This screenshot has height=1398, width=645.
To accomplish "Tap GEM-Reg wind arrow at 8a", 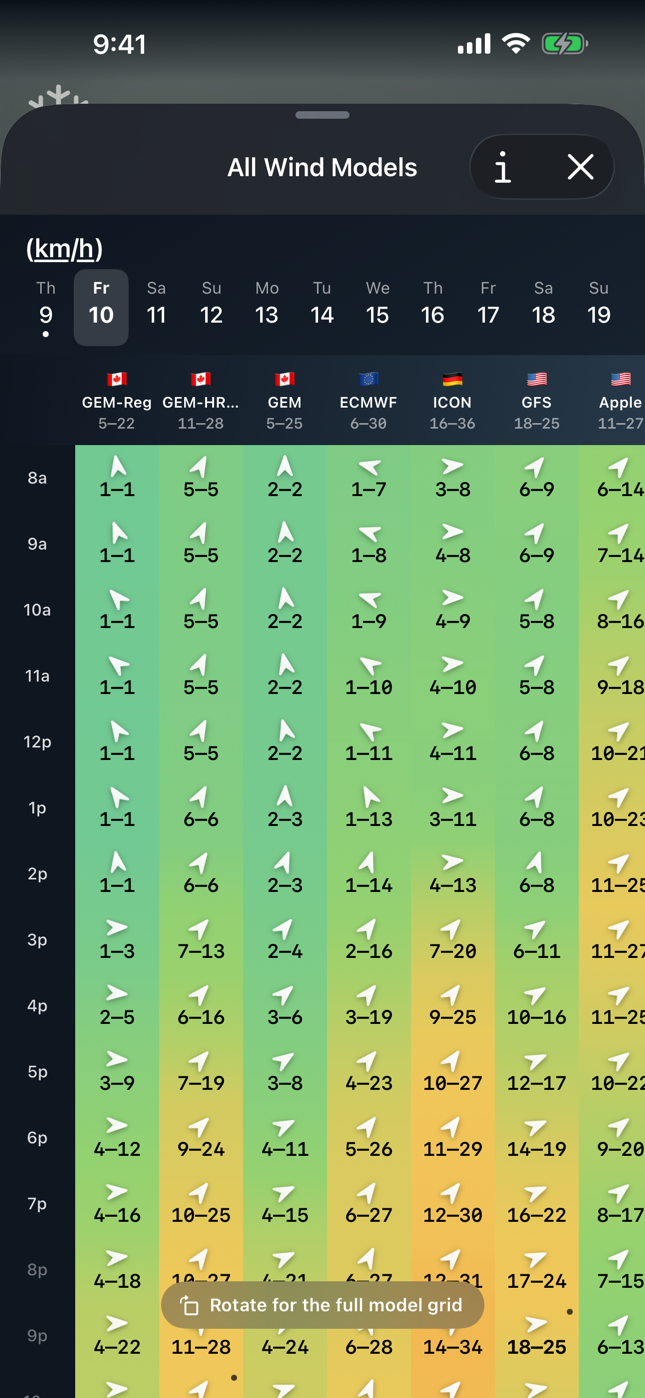I will 118,467.
